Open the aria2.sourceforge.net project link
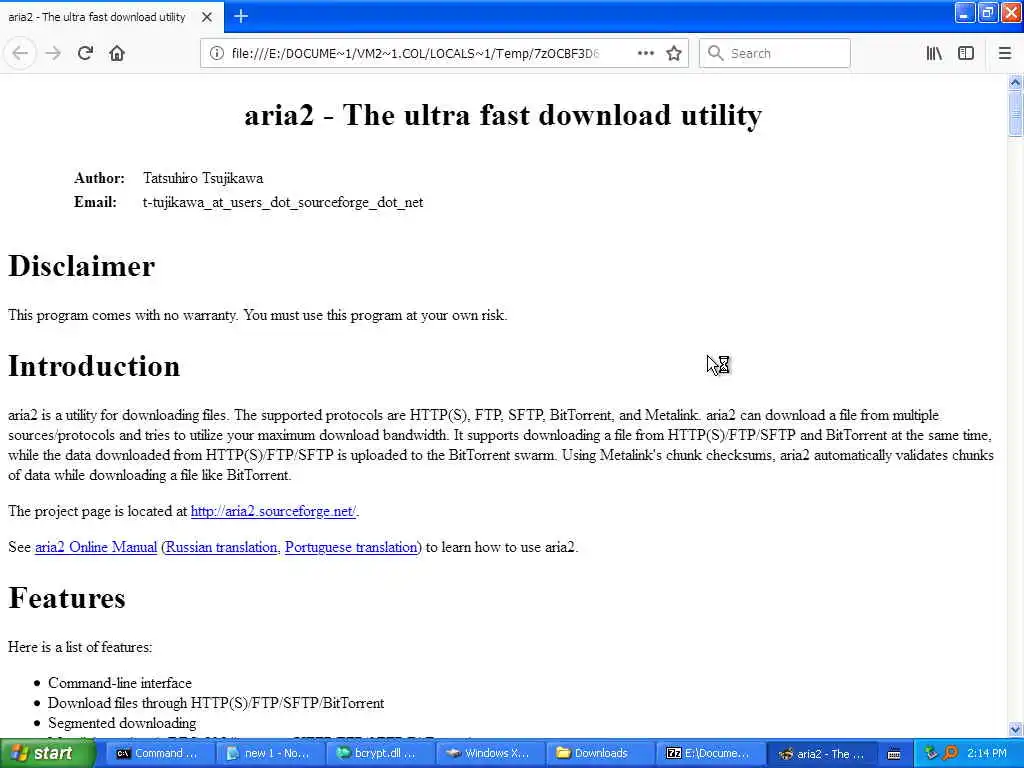The width and height of the screenshot is (1024, 768). [x=273, y=511]
